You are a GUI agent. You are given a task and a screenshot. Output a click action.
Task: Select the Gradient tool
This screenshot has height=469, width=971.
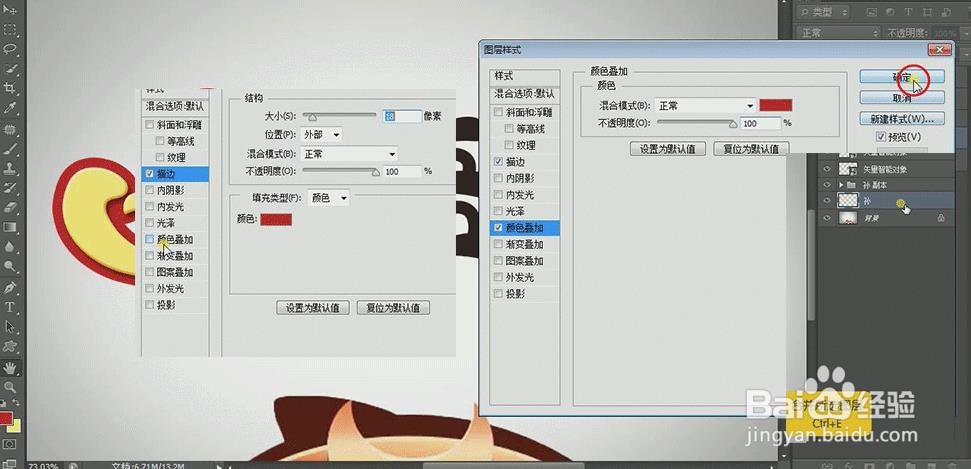click(x=10, y=227)
